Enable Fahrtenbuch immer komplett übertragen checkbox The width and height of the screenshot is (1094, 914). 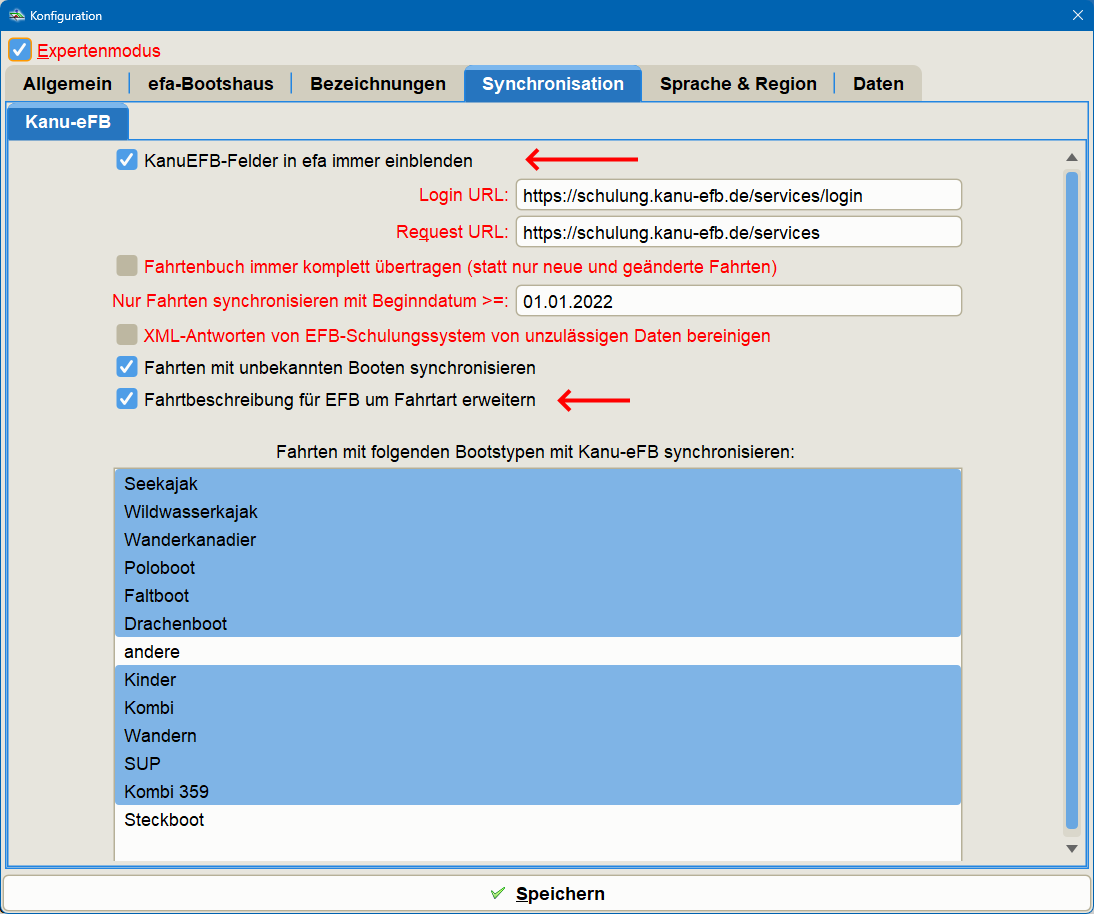click(127, 267)
